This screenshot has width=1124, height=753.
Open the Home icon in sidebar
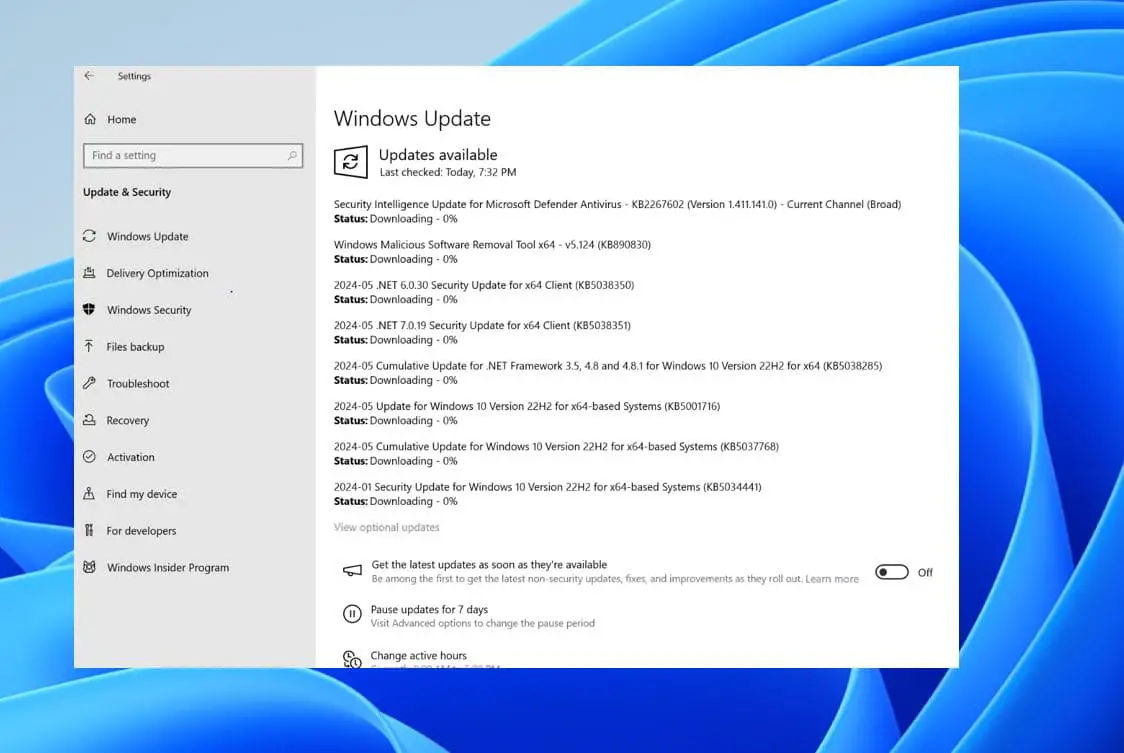90,119
